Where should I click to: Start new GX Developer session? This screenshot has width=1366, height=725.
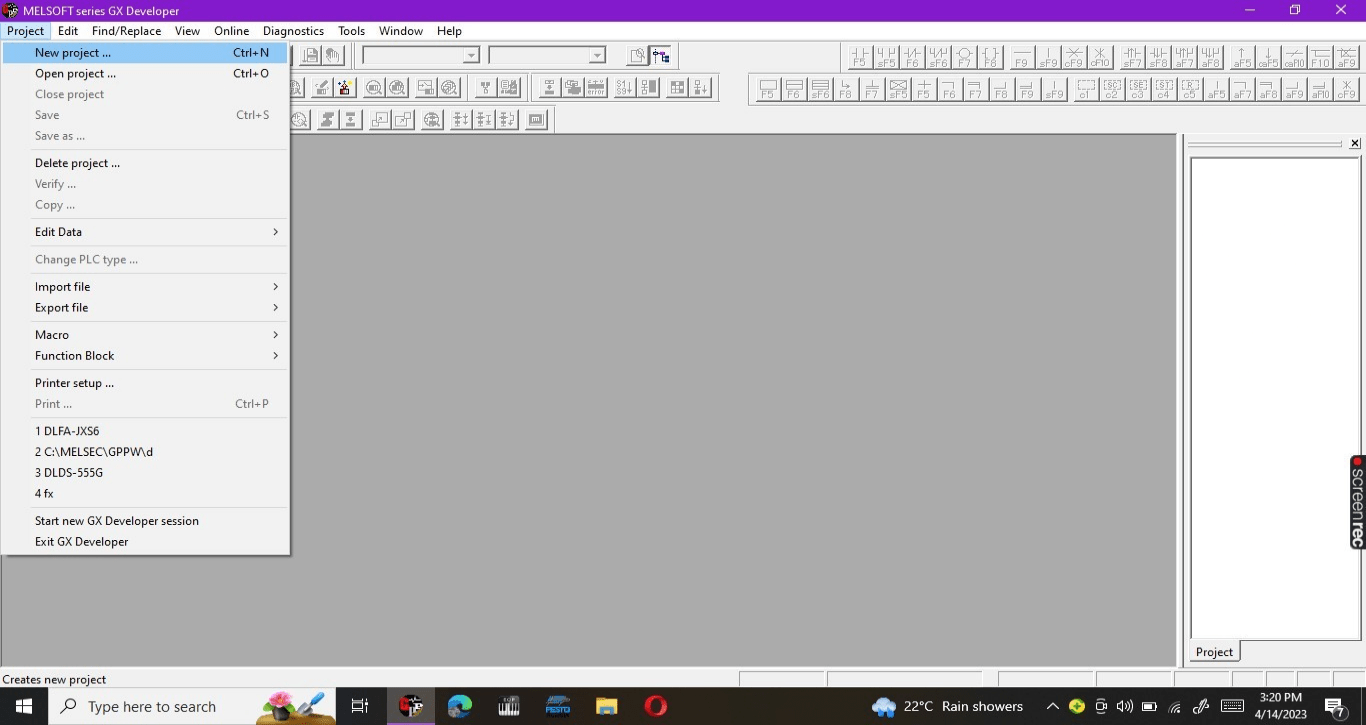pyautogui.click(x=146, y=521)
